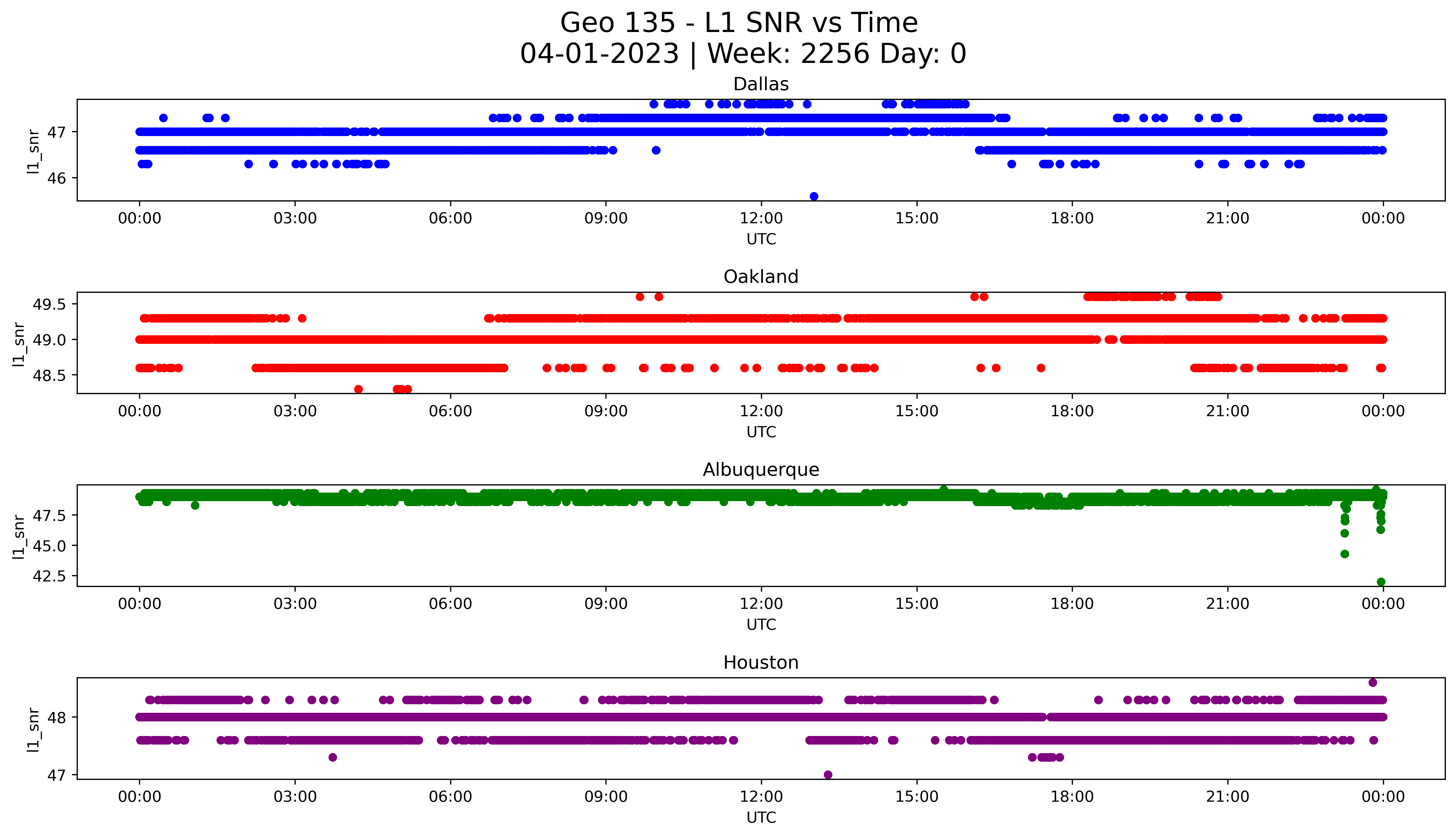The width and height of the screenshot is (1456, 837).
Task: Click the 15:00 tick label on Oakland plot
Action: [917, 411]
